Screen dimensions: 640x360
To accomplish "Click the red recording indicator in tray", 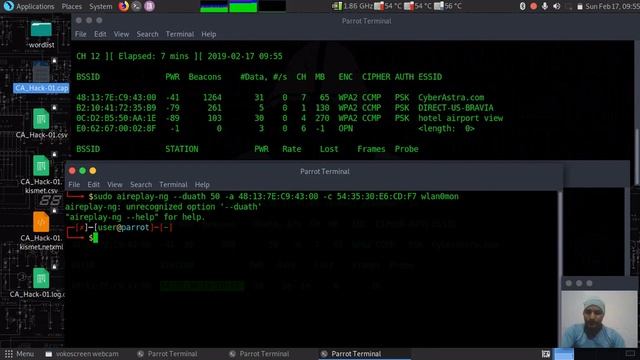I will click(x=533, y=6).
